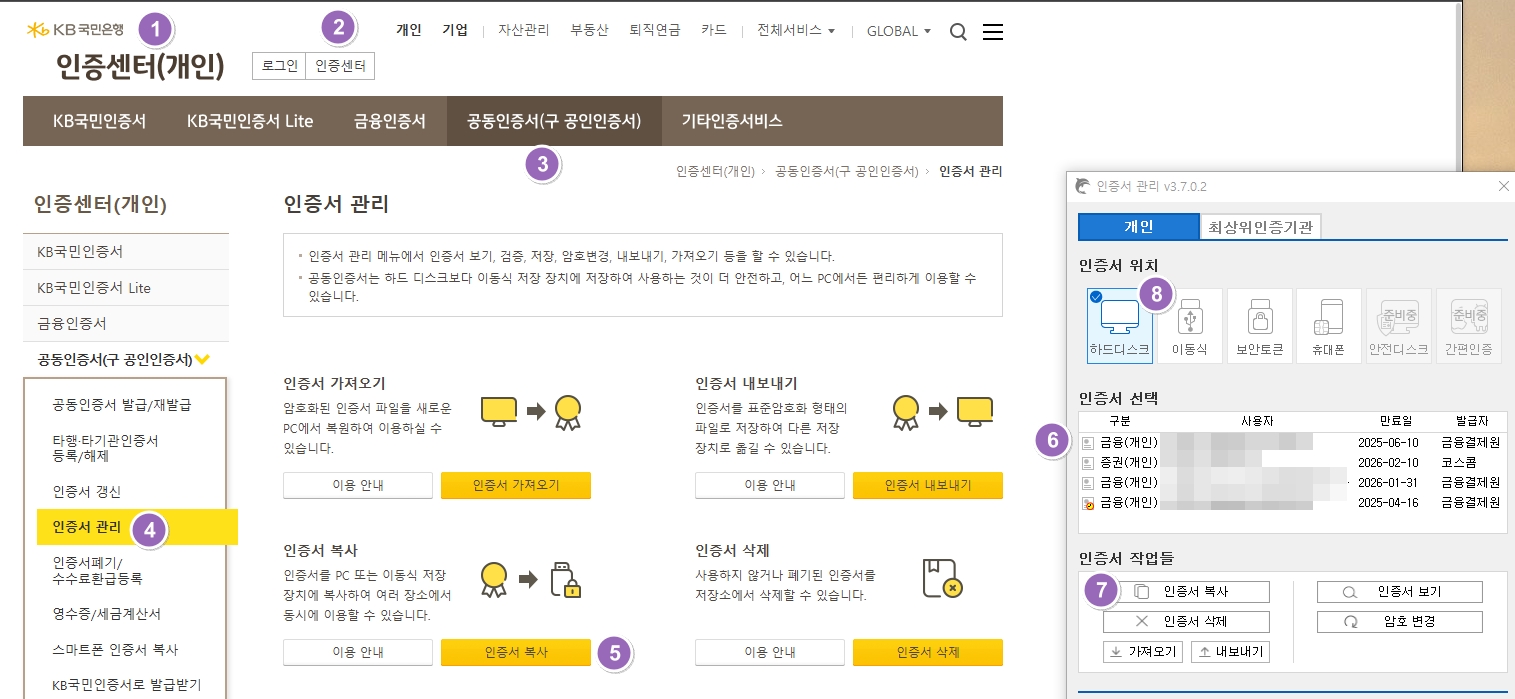Screen dimensions: 1515x699
Task: Click the 인증서 복사 USB illustration
Action: tap(531, 581)
